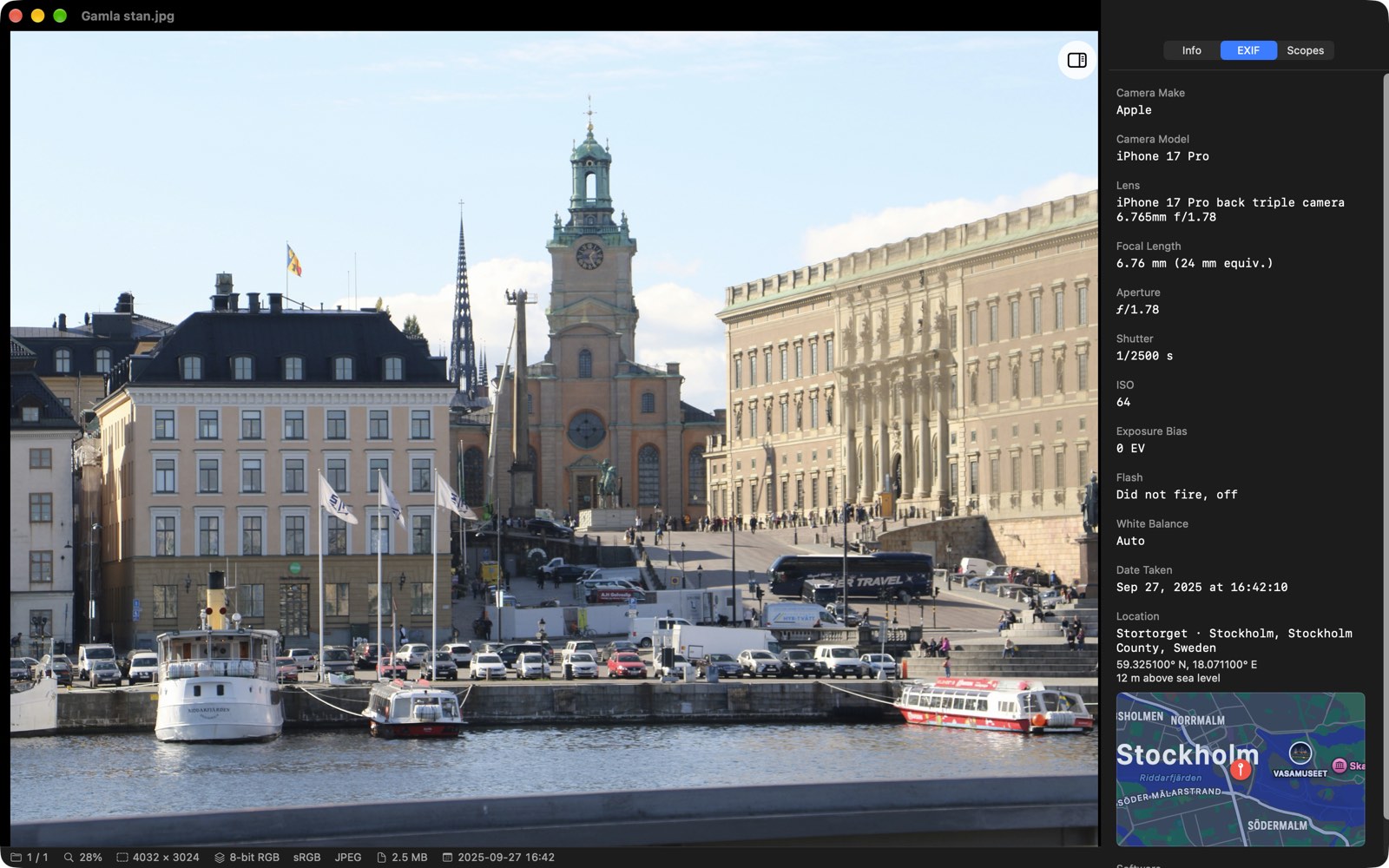1389x868 pixels.
Task: Click the dimensions icon beside 4032 × 3024
Action: tap(122, 857)
